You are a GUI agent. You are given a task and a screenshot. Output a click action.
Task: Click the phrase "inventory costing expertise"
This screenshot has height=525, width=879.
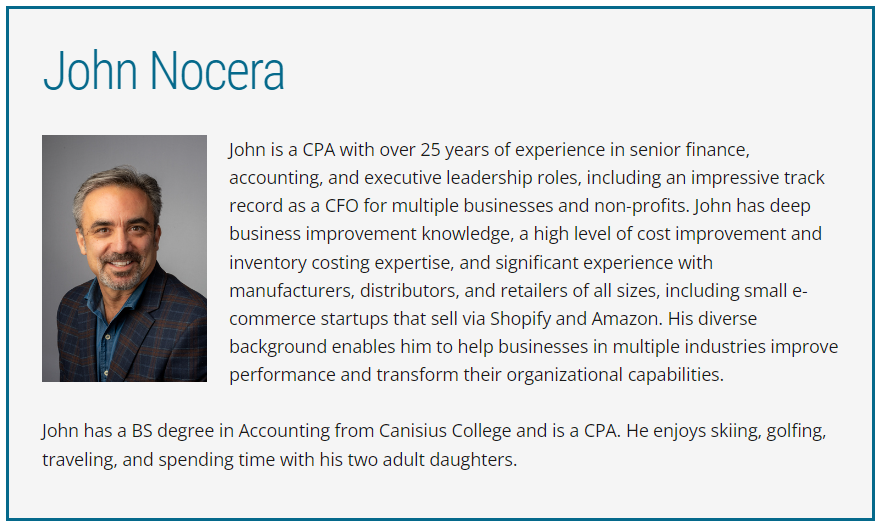coord(340,262)
